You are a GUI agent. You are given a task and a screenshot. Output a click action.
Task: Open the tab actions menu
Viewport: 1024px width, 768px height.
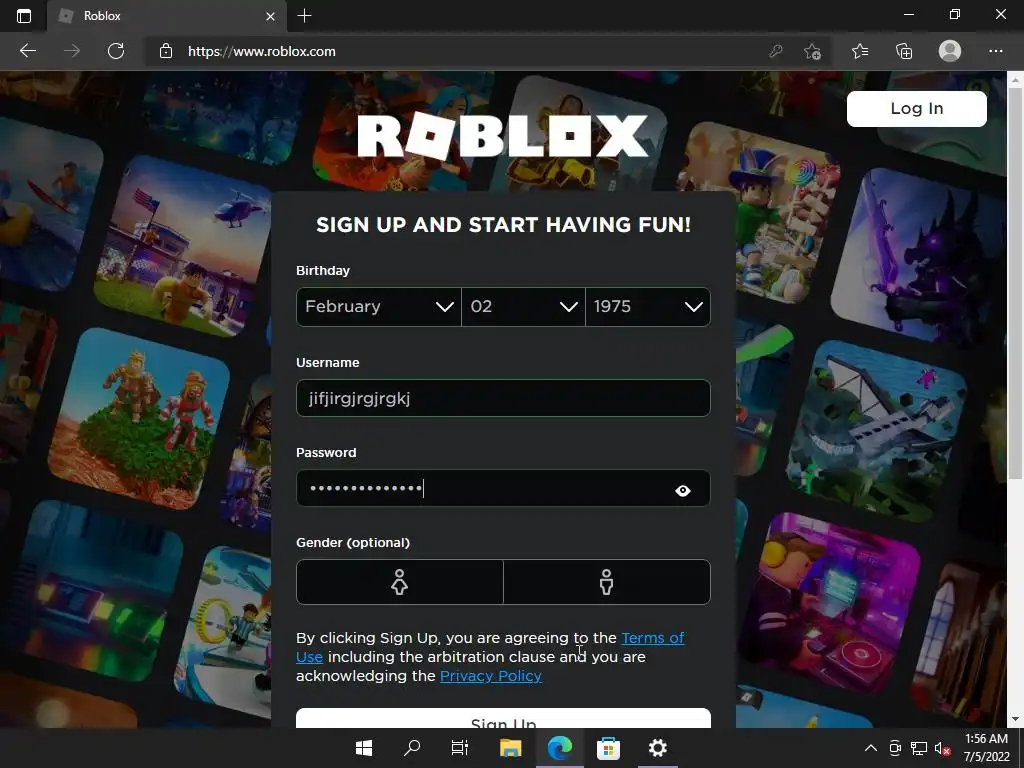pyautogui.click(x=24, y=16)
